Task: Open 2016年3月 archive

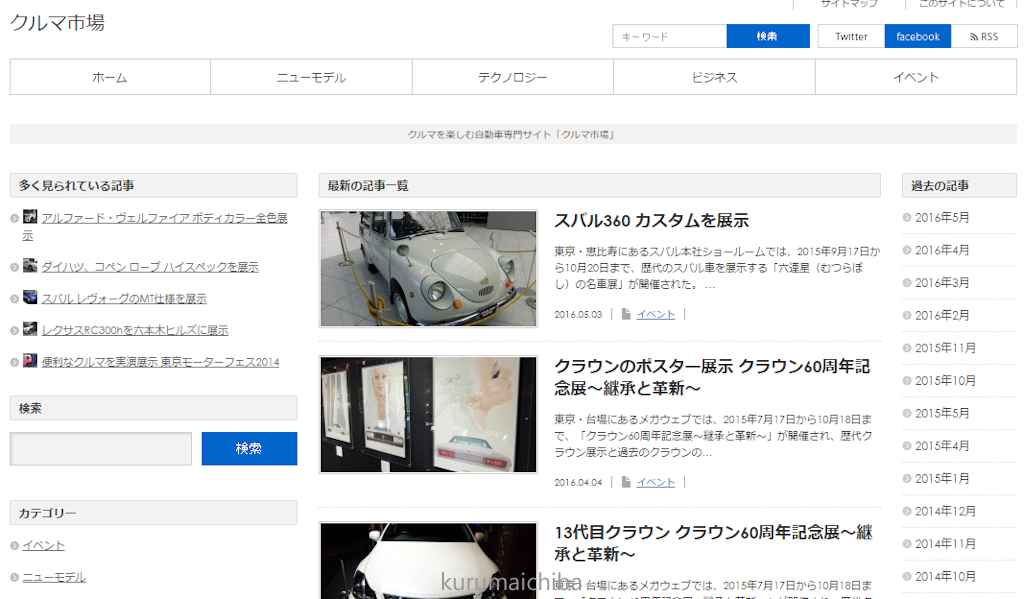Action: point(942,283)
